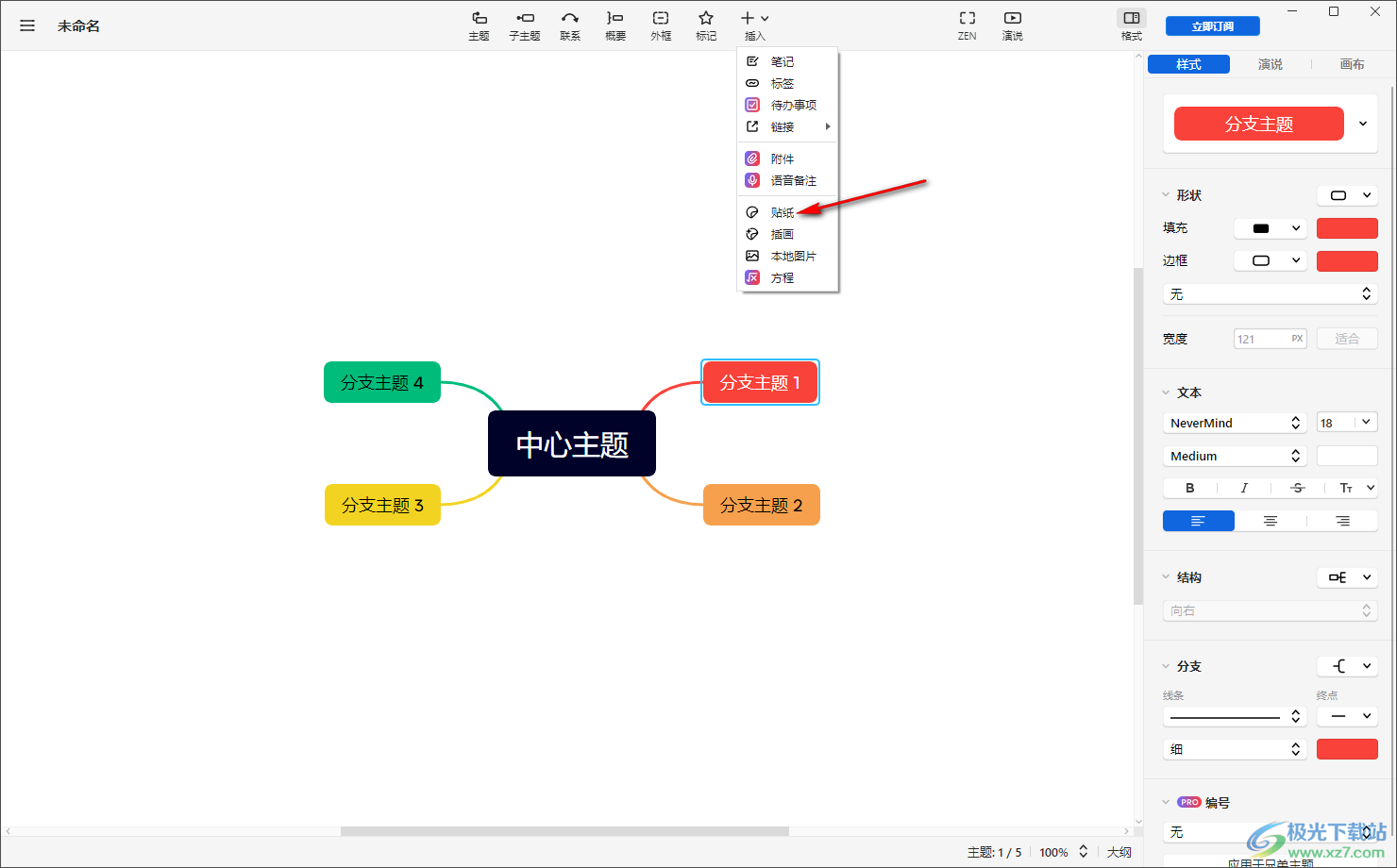The image size is (1397, 868).
Task: Pick the red 填充 fill color swatch
Action: (x=1347, y=228)
